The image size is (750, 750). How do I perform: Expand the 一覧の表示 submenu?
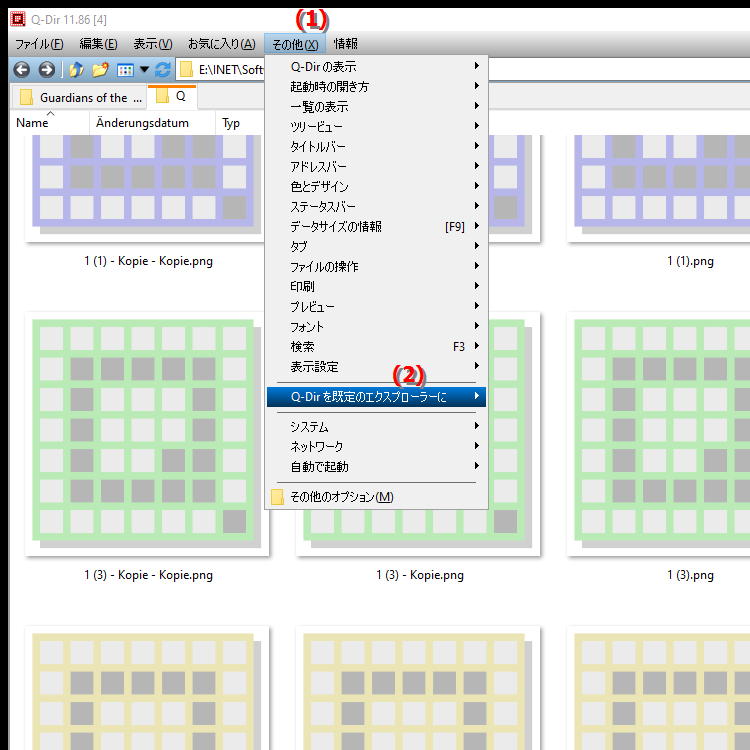[x=376, y=107]
